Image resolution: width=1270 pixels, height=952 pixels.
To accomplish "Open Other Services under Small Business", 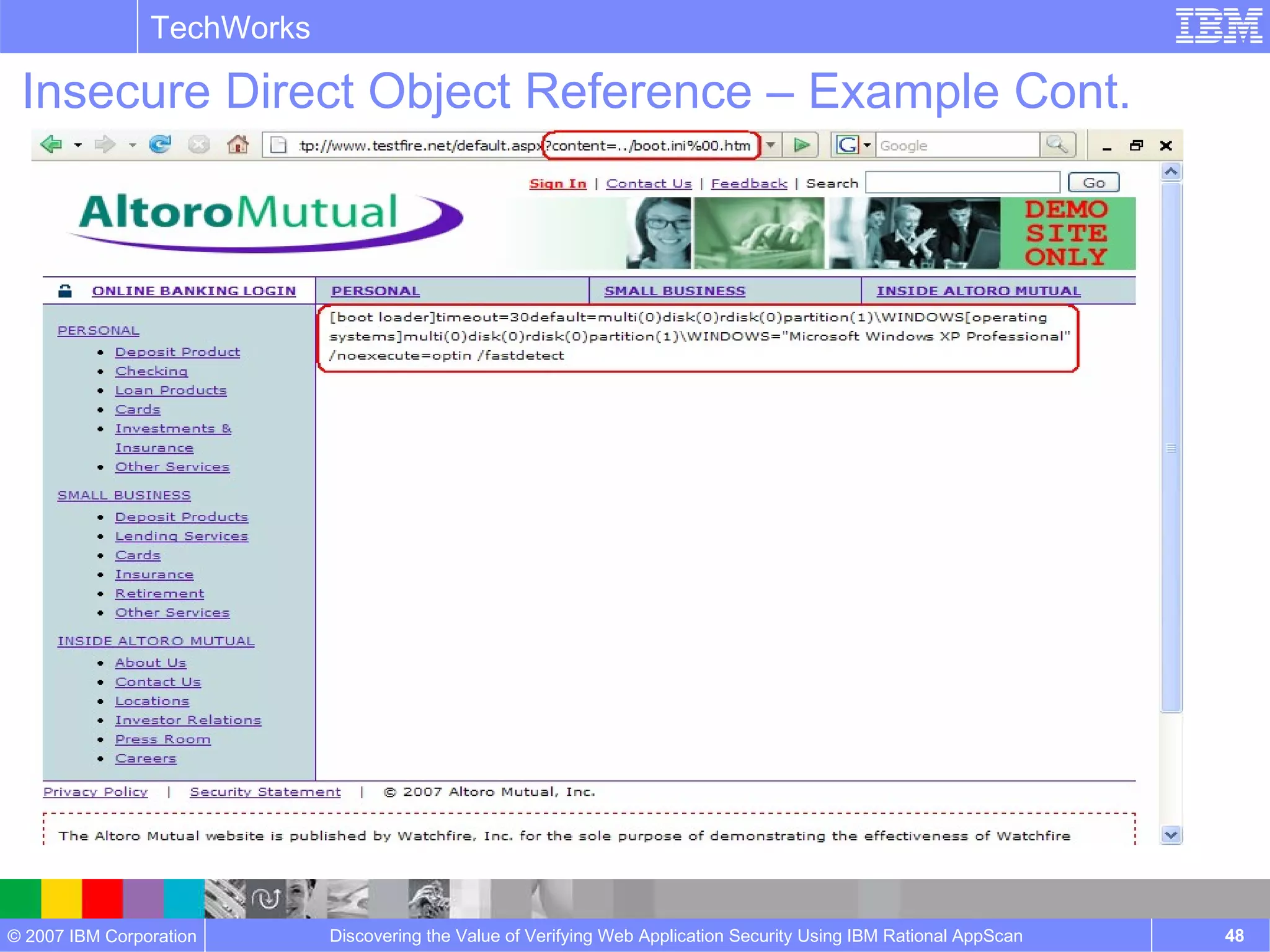I will tap(172, 612).
